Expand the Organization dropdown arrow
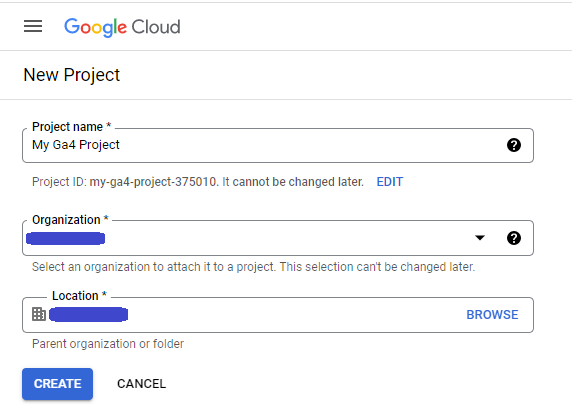Viewport: 572px width, 412px height. [x=480, y=238]
